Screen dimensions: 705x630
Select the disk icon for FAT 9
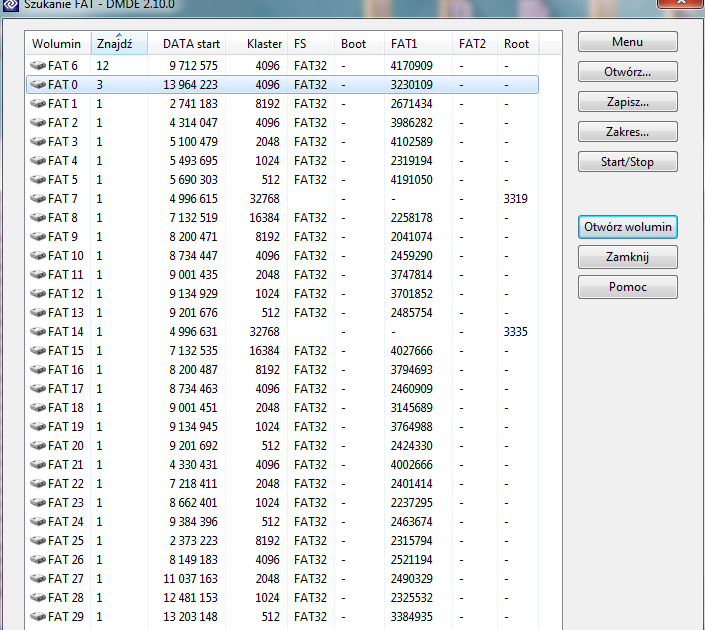[38, 237]
